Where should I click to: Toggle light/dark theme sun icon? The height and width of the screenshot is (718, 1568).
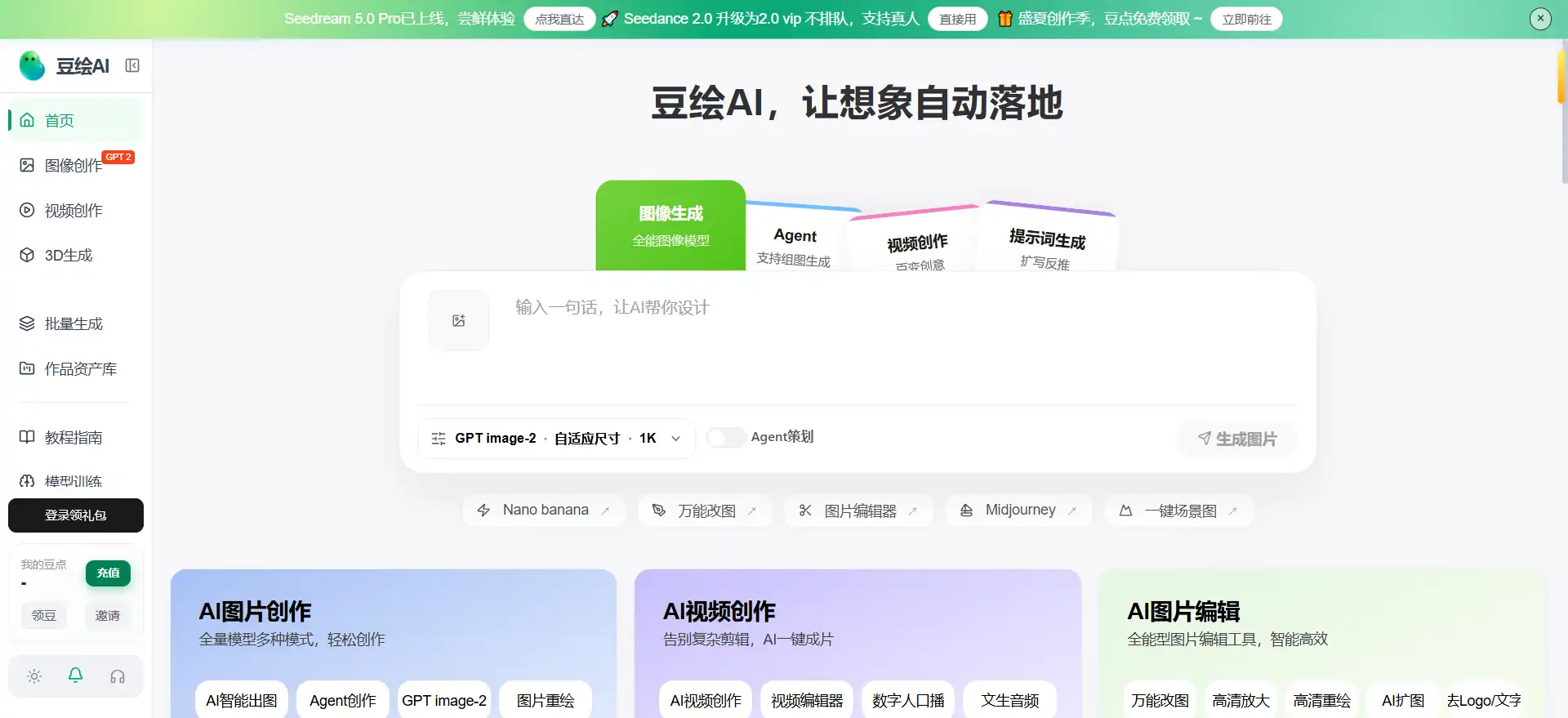(x=34, y=676)
